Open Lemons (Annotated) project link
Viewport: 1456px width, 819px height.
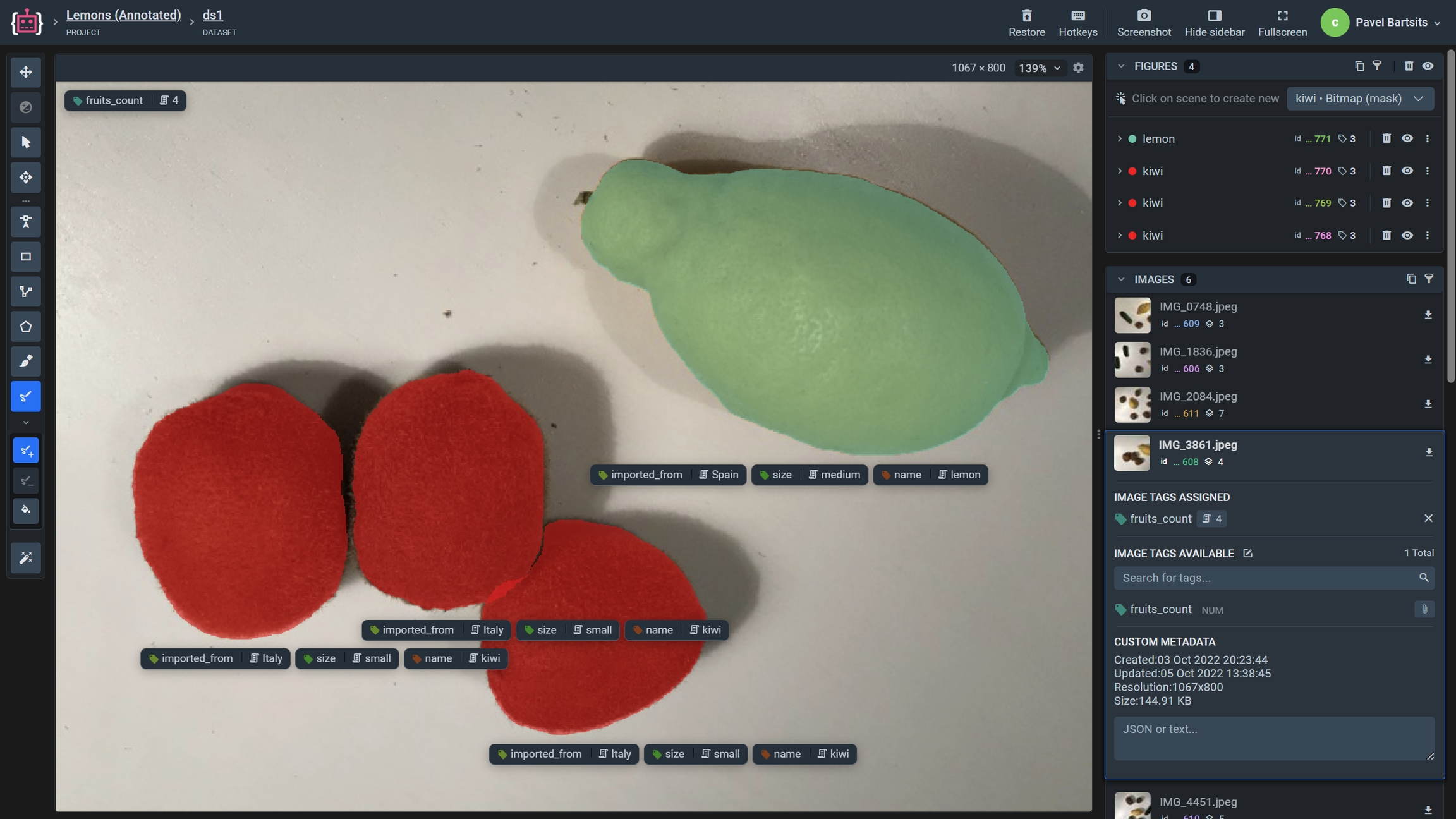pos(123,15)
